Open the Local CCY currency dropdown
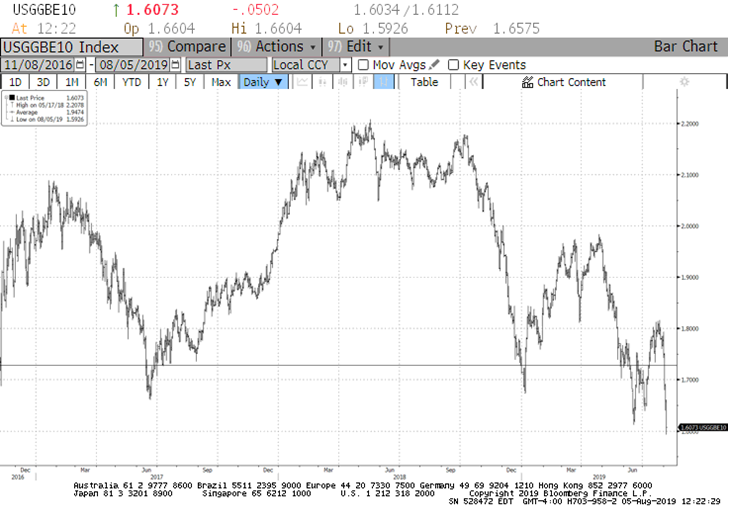This screenshot has height=525, width=729. (345, 65)
